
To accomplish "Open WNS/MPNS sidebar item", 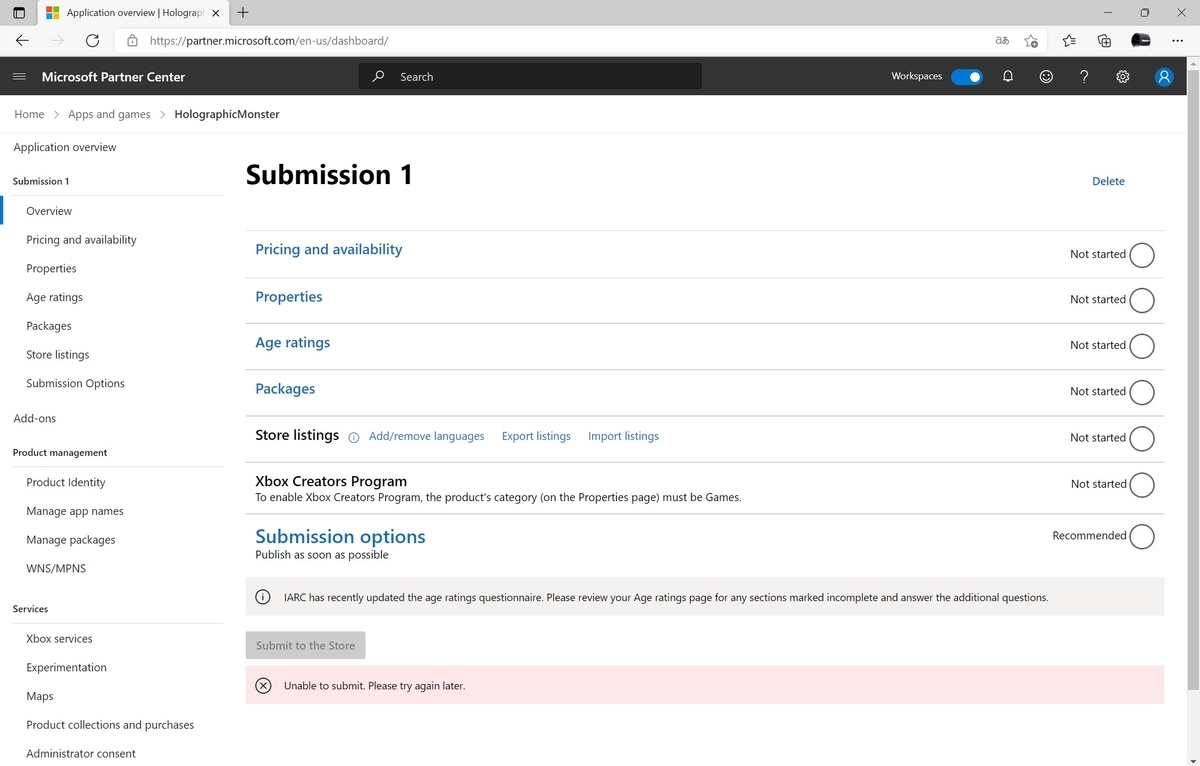I will (x=56, y=569).
